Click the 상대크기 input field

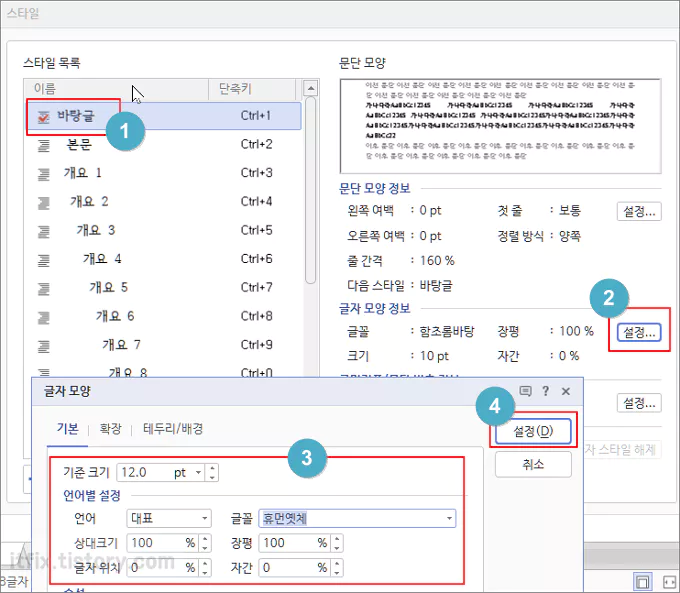(163, 543)
